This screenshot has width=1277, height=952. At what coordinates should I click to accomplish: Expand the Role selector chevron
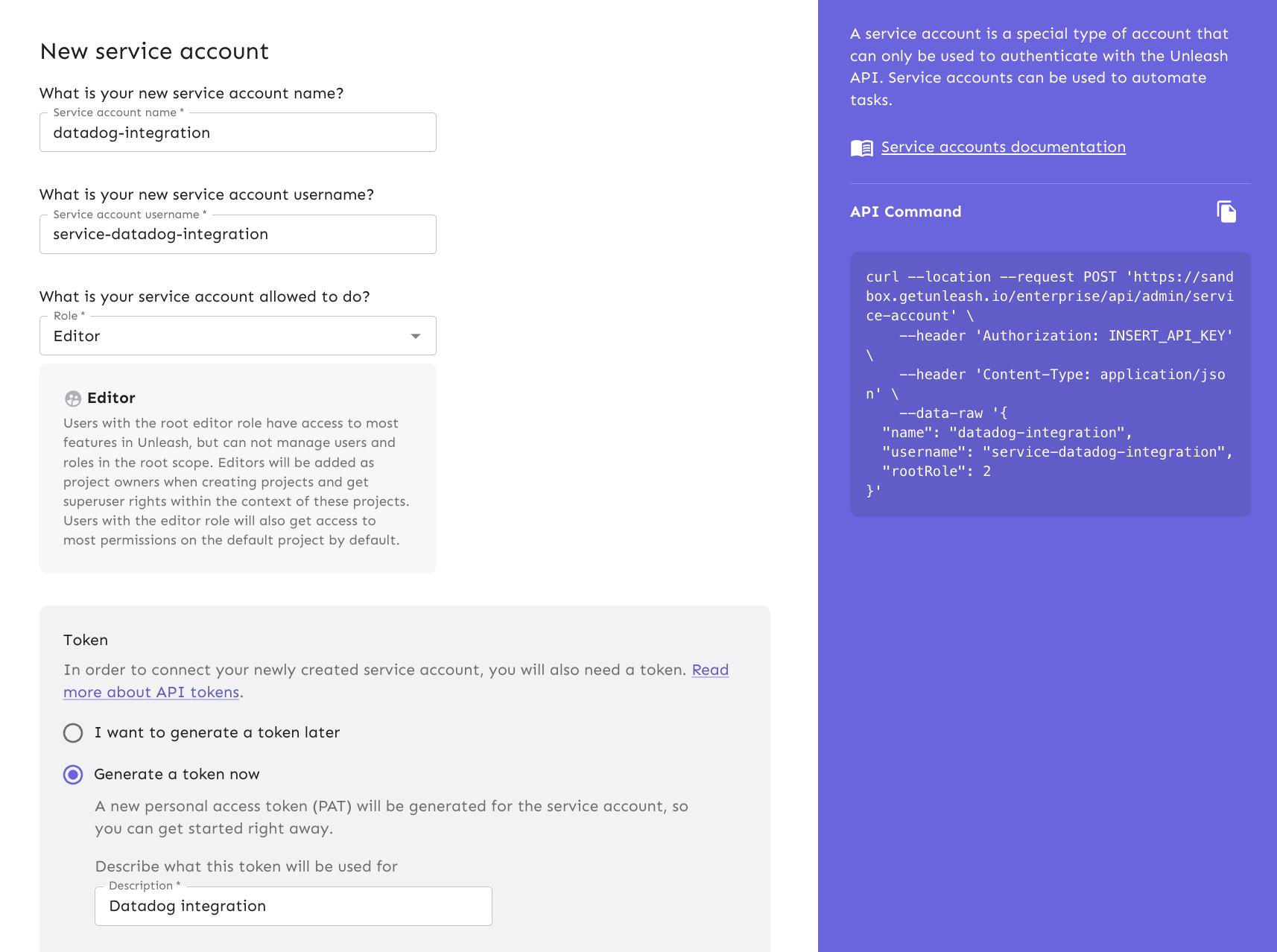click(x=416, y=336)
